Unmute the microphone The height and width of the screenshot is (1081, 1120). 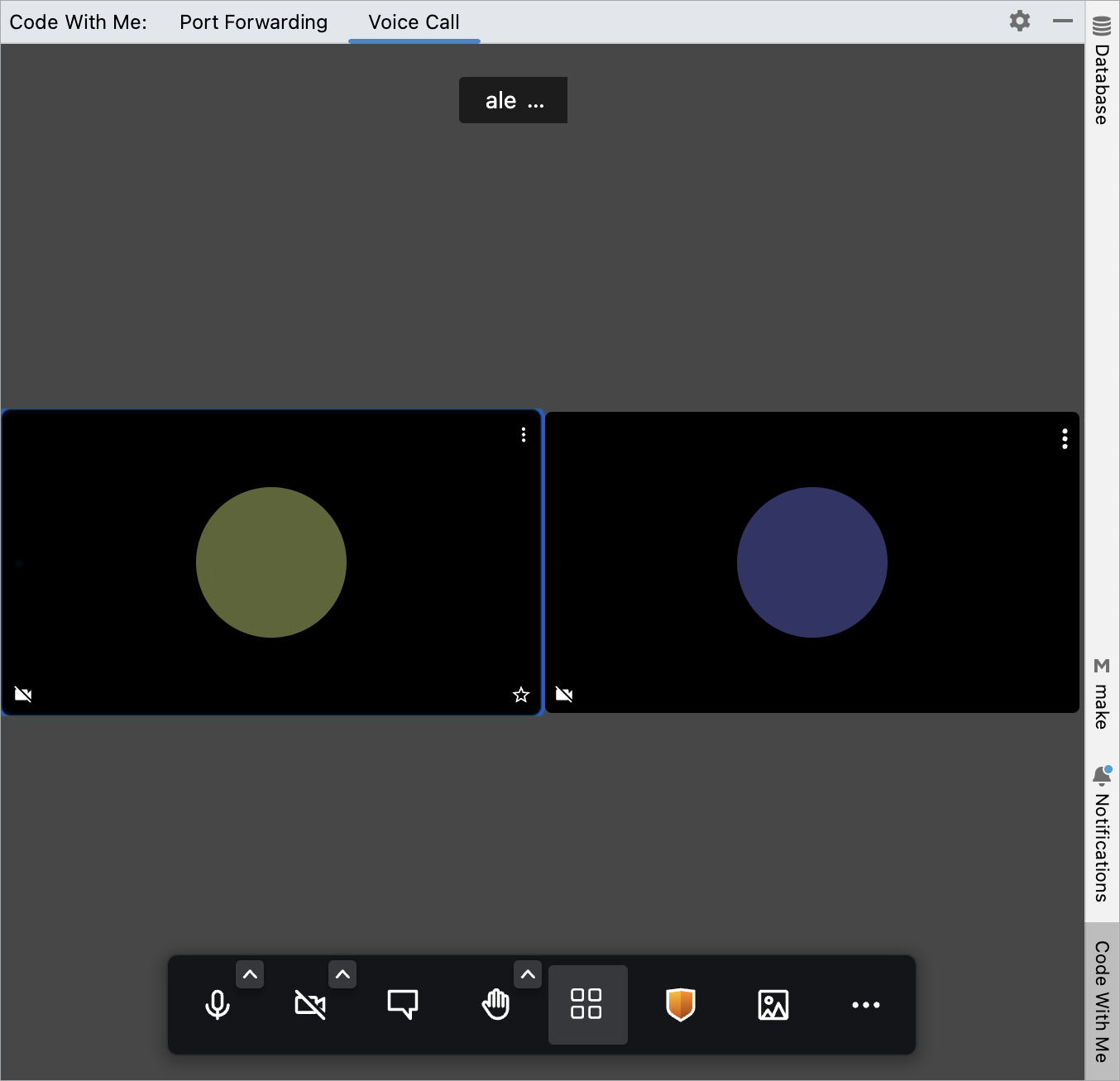coord(217,1005)
